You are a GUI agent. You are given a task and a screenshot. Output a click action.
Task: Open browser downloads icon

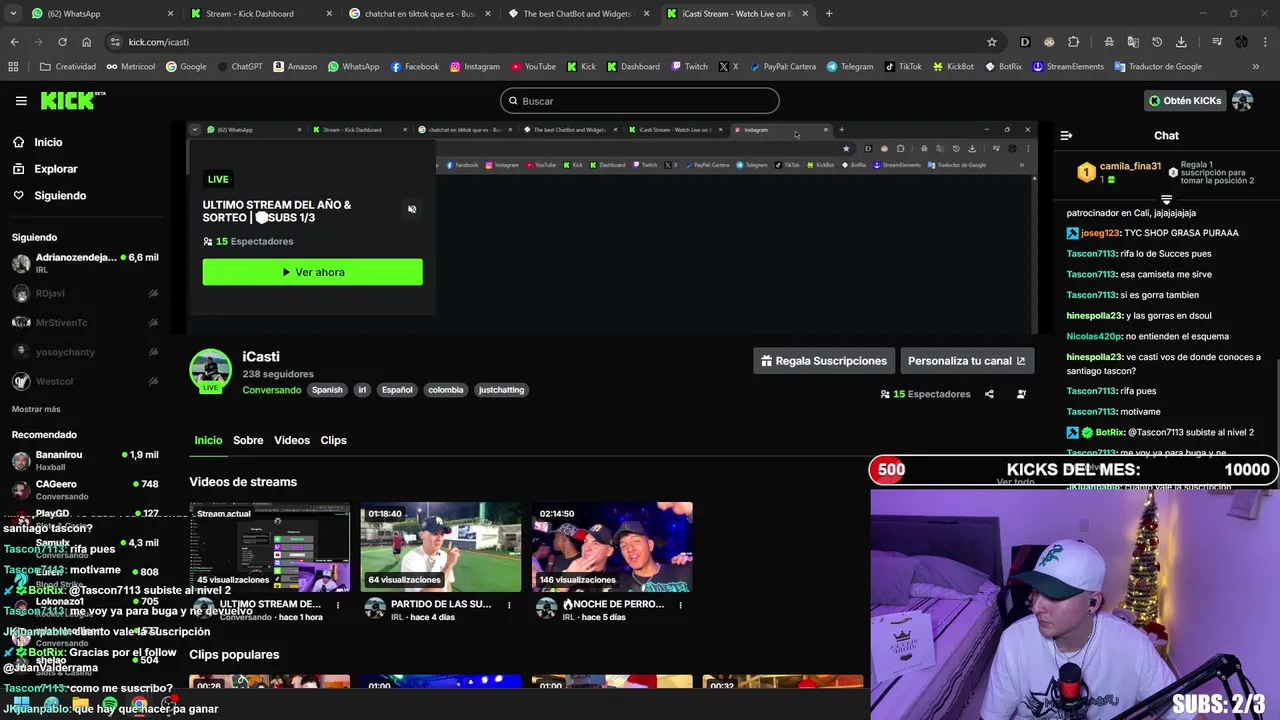1181,42
